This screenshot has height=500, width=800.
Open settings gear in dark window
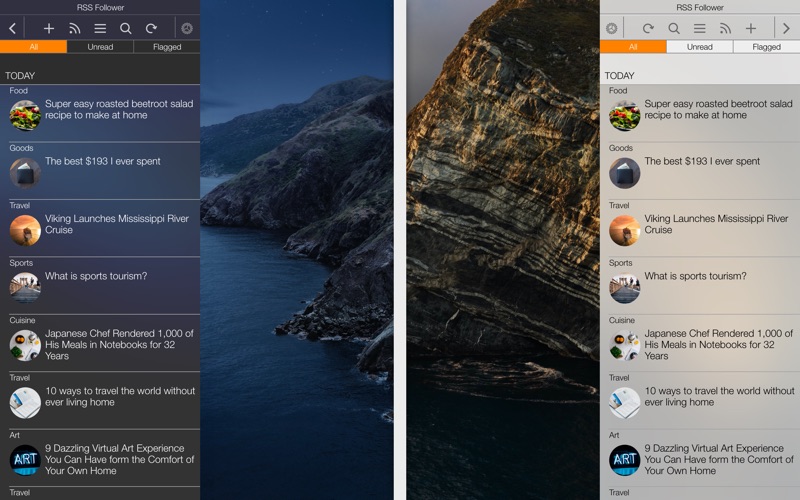187,29
